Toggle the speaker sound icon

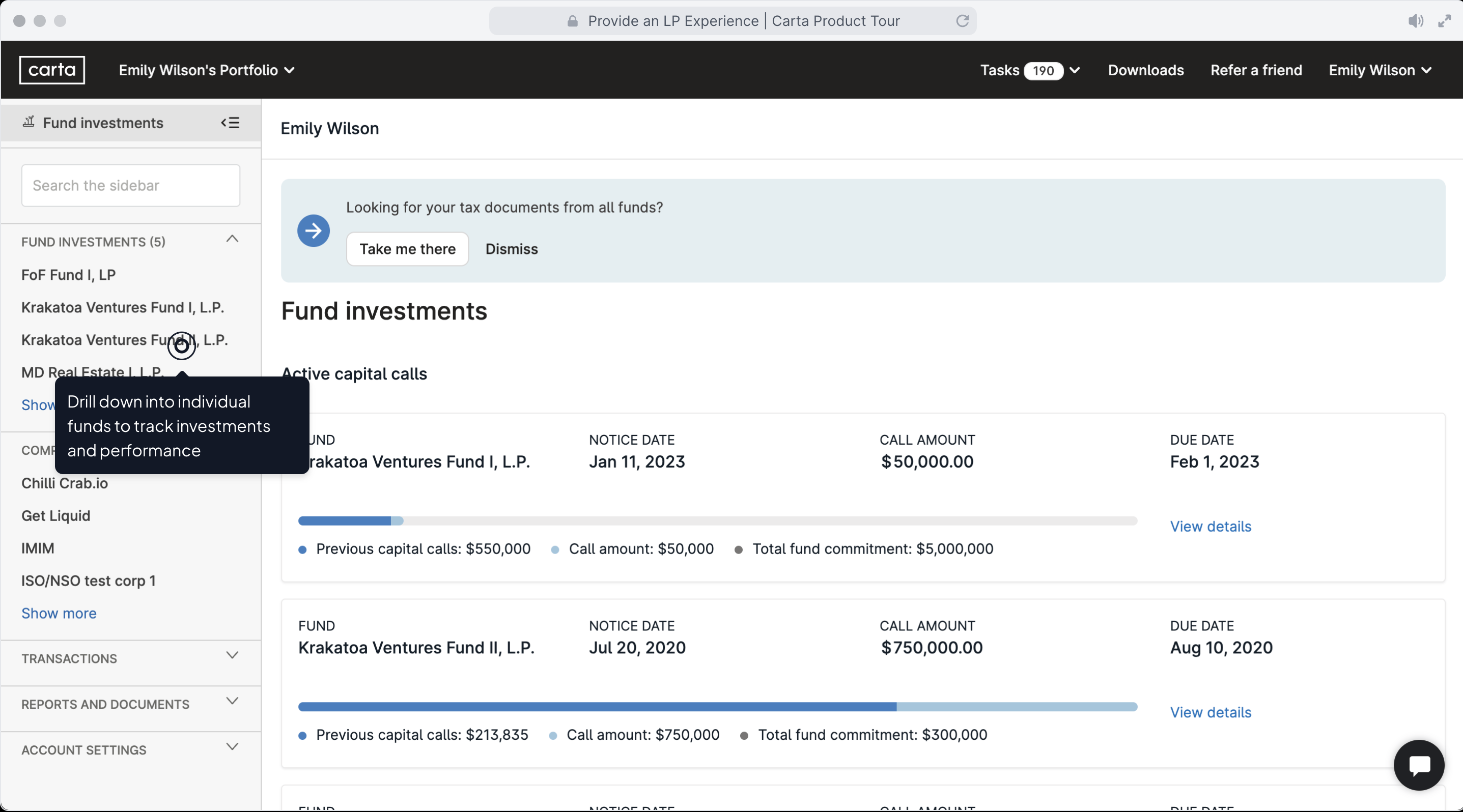(x=1415, y=21)
